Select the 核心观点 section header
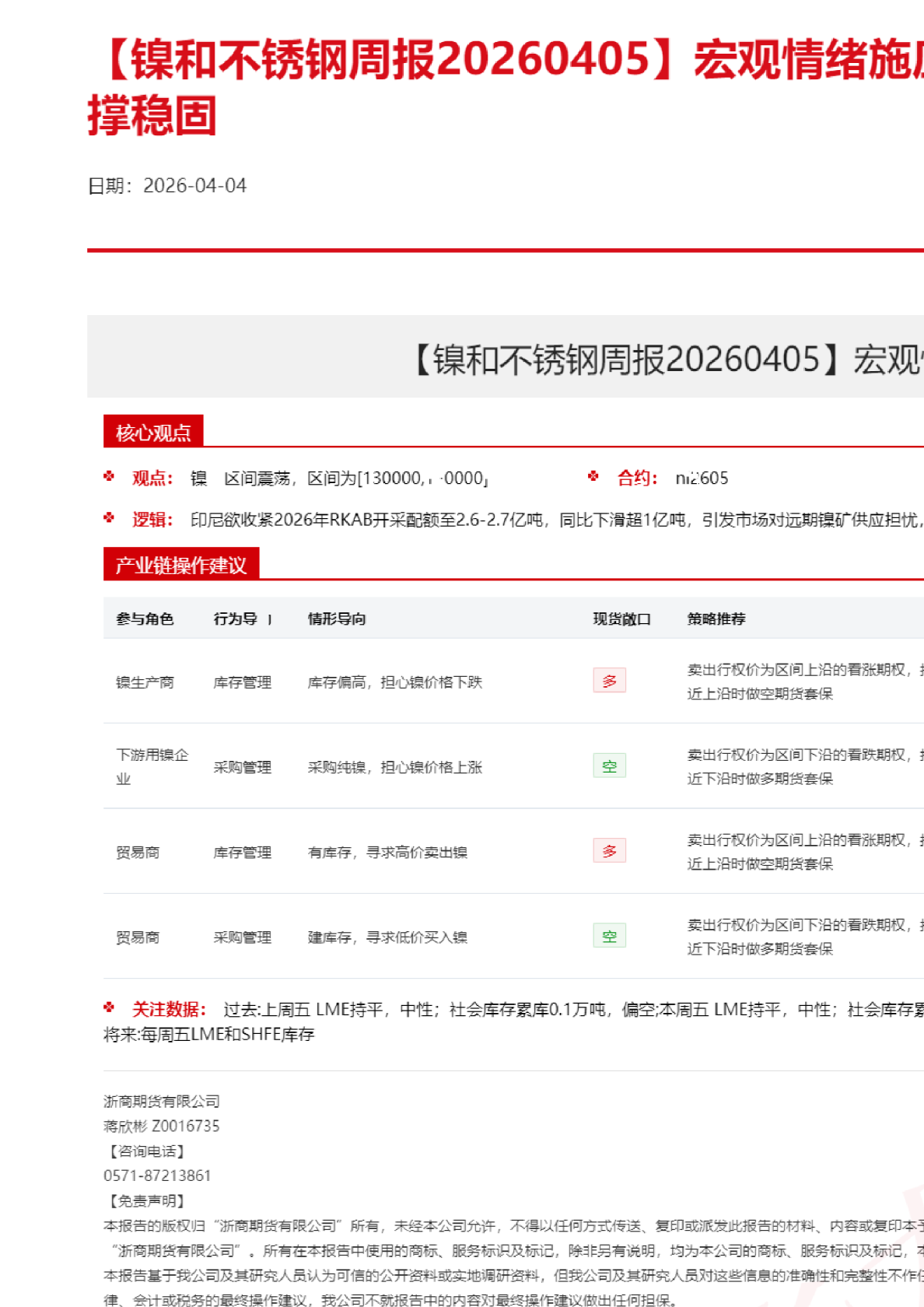The height and width of the screenshot is (1307, 924). pos(153,432)
